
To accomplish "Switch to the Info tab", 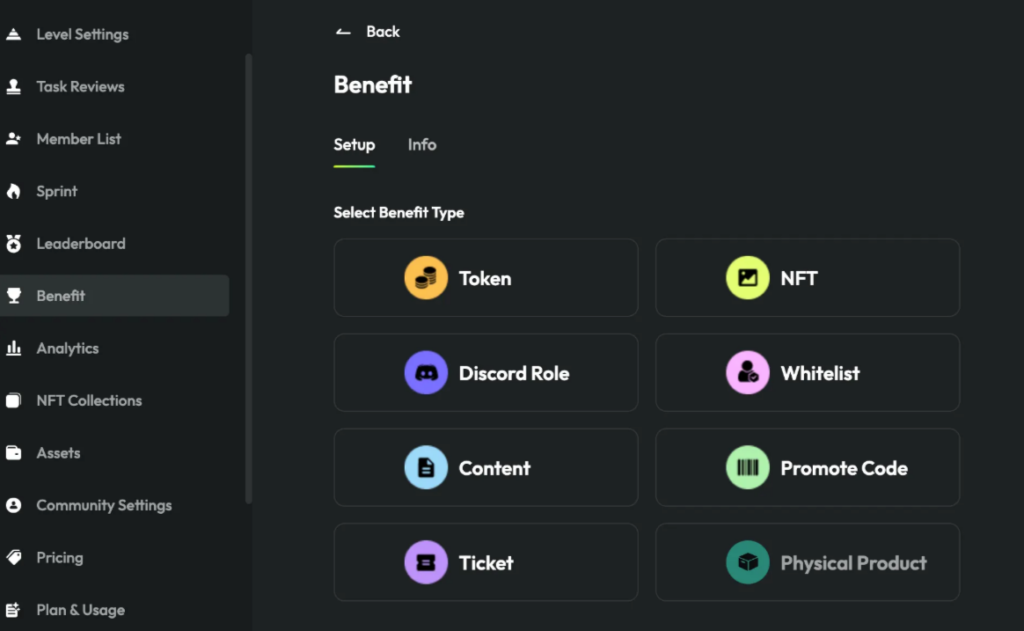I will pos(422,145).
